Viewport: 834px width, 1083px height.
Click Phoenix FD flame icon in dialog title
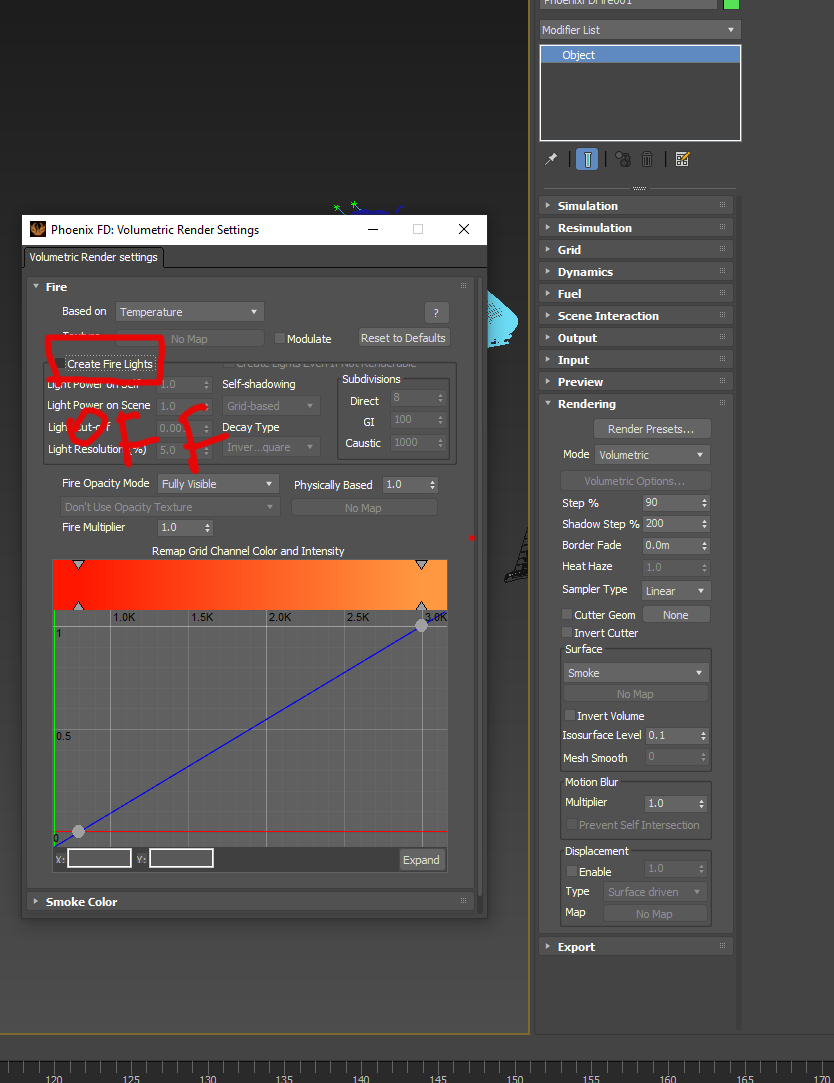[38, 229]
